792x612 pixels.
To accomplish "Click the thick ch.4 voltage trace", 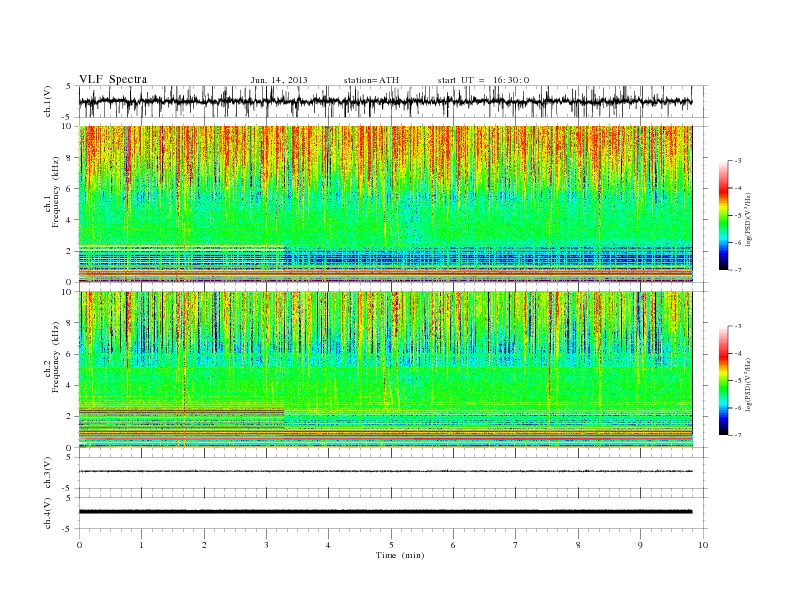I will pyautogui.click(x=385, y=512).
